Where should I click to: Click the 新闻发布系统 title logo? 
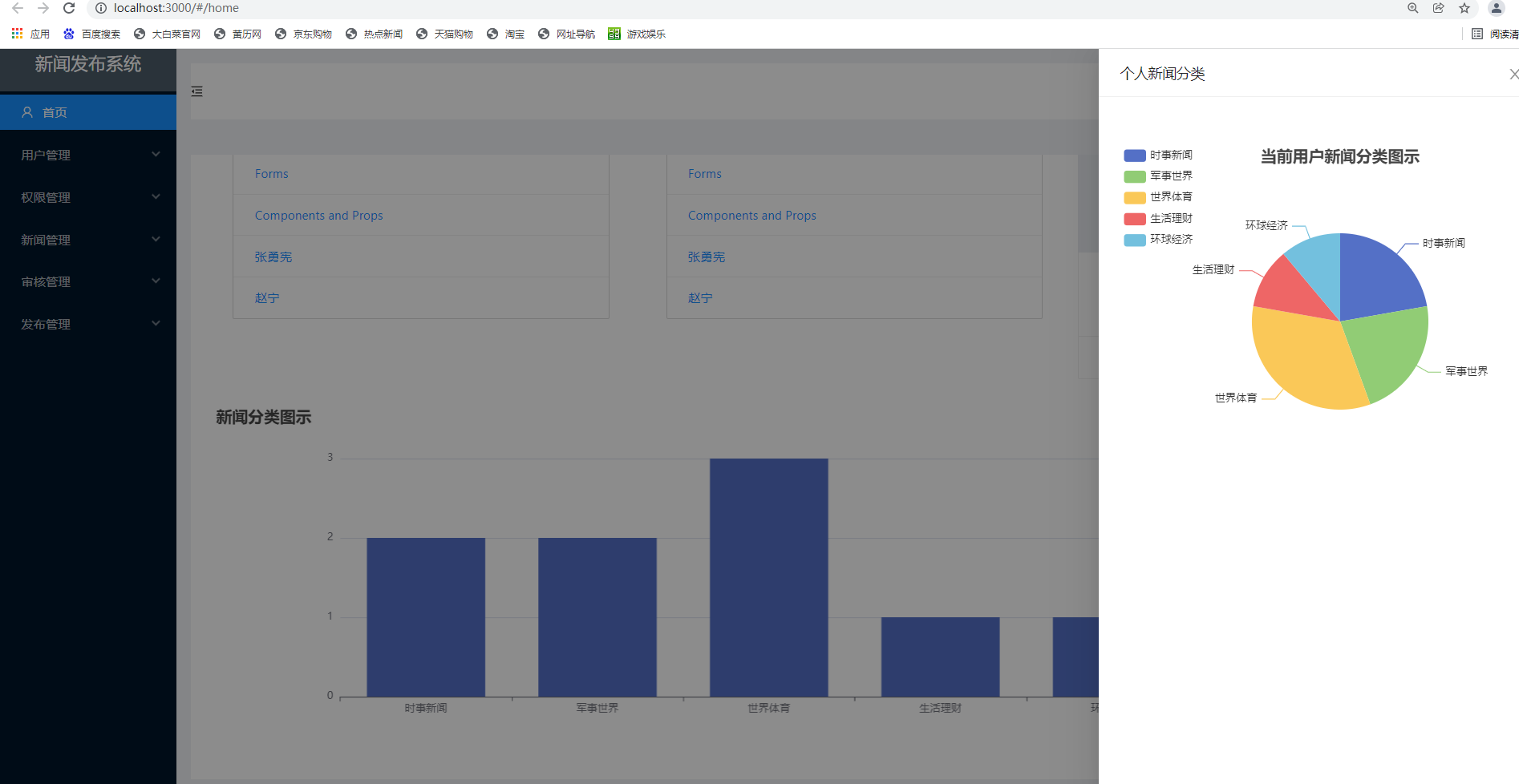88,64
